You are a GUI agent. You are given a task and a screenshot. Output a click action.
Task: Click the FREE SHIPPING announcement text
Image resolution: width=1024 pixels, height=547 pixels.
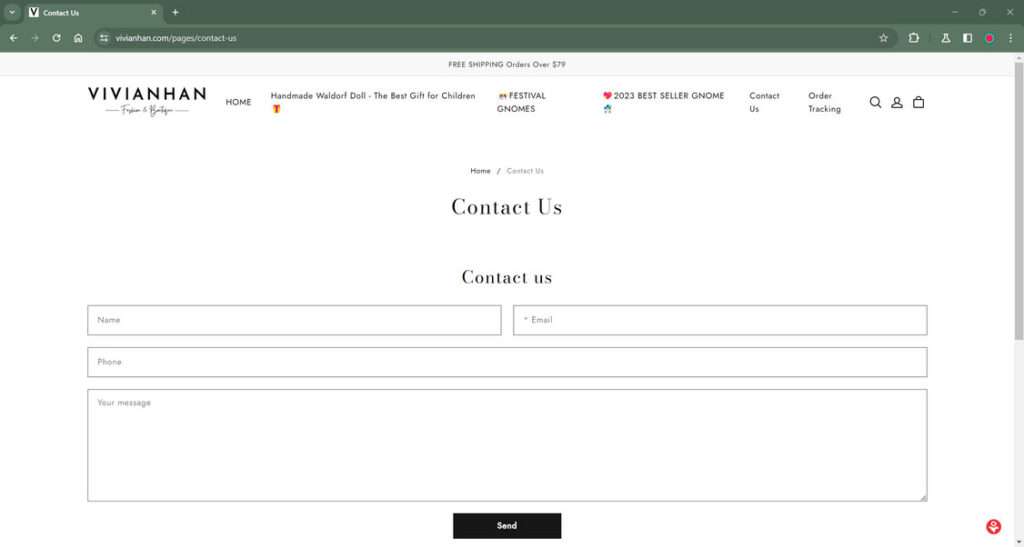coord(507,65)
